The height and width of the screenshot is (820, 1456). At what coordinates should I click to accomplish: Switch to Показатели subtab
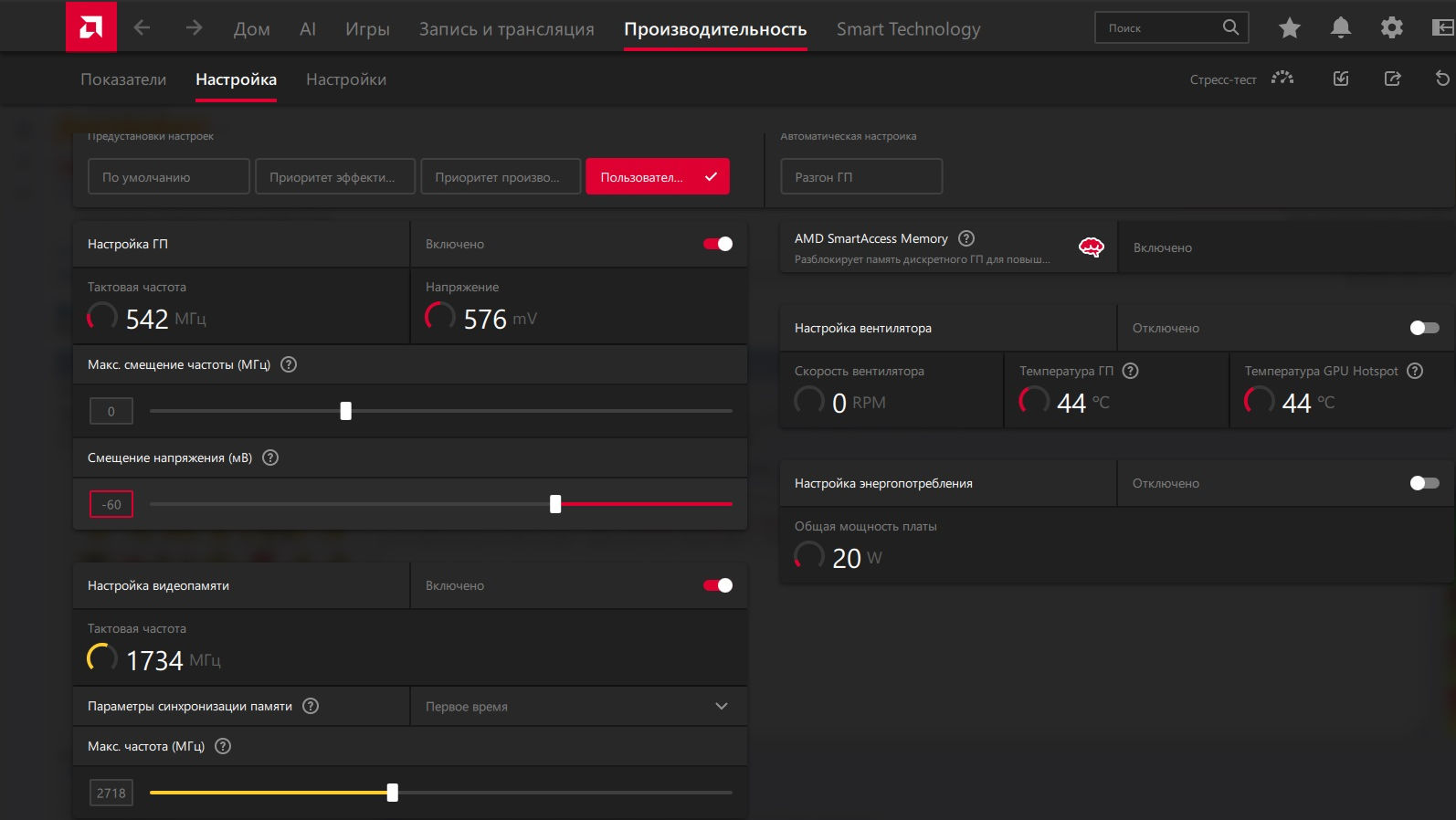click(x=123, y=79)
